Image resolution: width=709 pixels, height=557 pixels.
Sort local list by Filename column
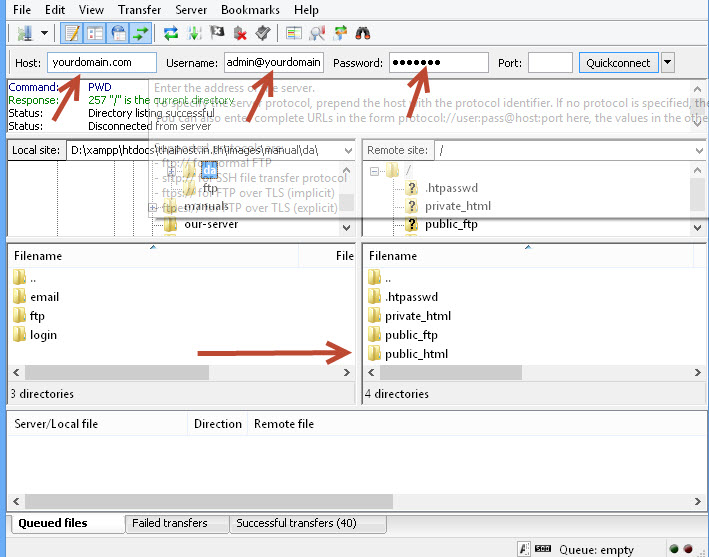coord(153,256)
